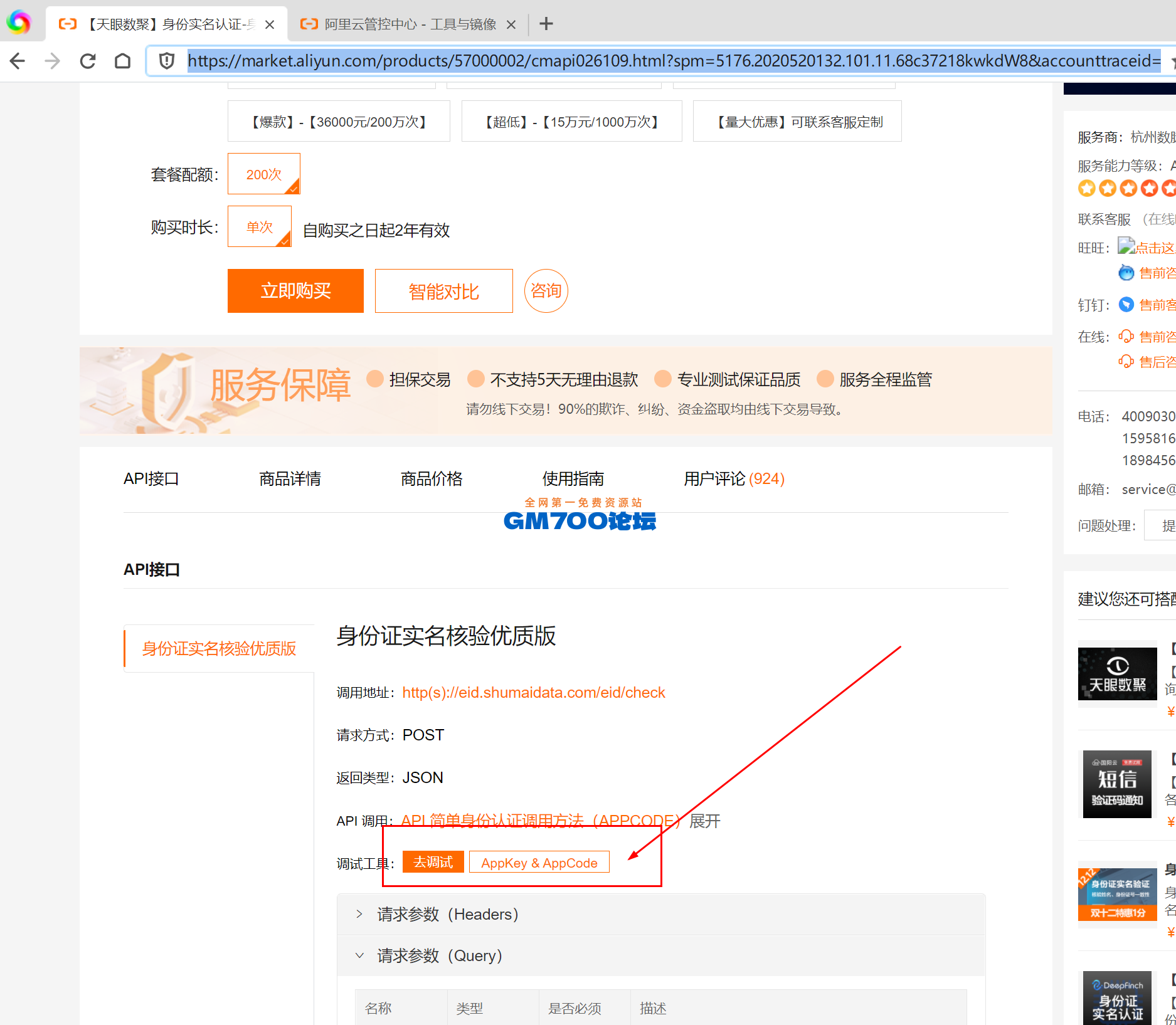Select the 单次 purchase duration option

coord(259,227)
